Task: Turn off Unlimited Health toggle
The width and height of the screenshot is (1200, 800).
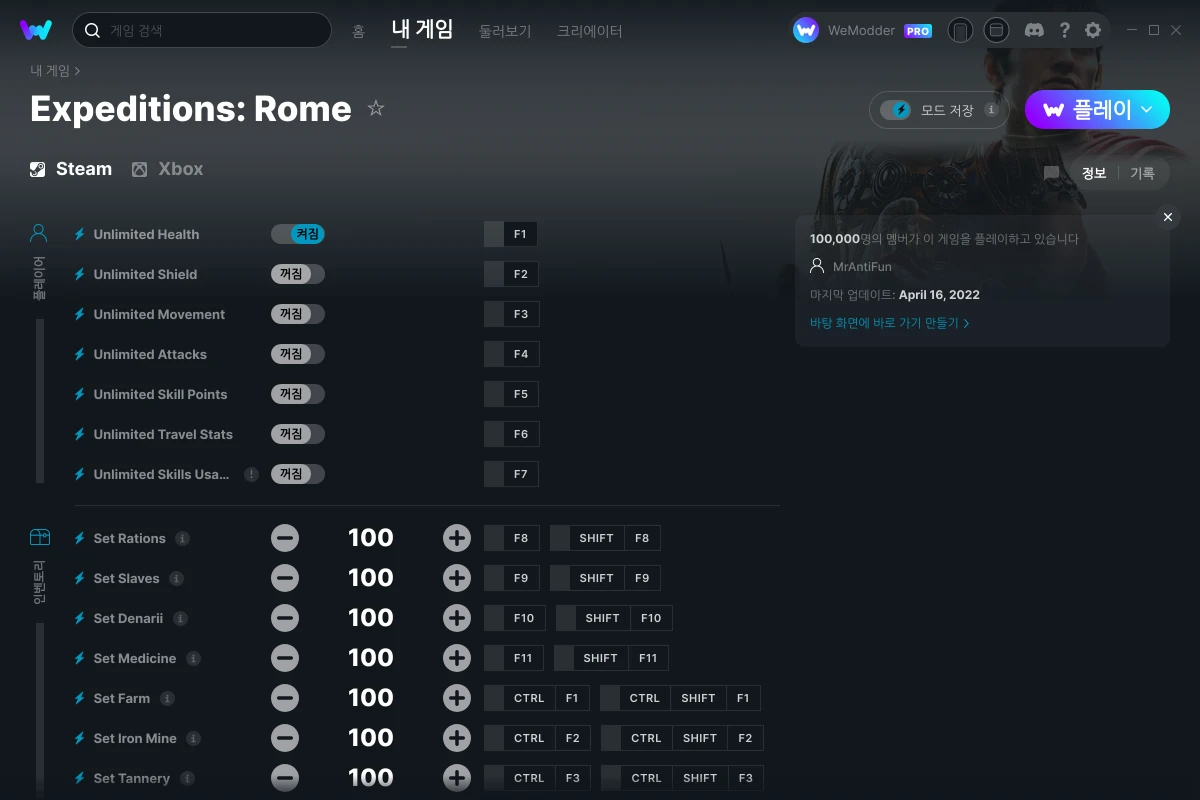Action: pos(298,234)
